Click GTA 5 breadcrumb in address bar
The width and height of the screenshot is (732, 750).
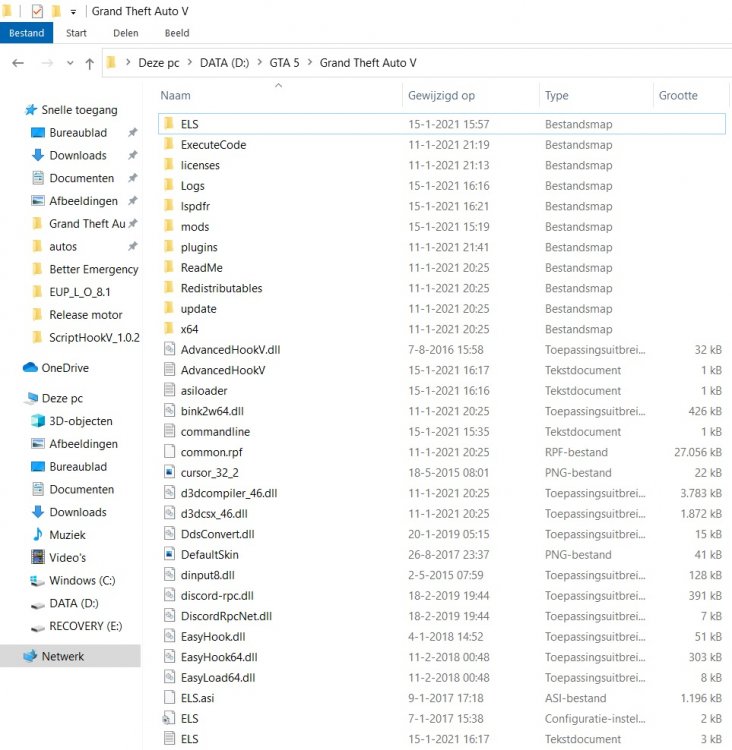coord(284,63)
